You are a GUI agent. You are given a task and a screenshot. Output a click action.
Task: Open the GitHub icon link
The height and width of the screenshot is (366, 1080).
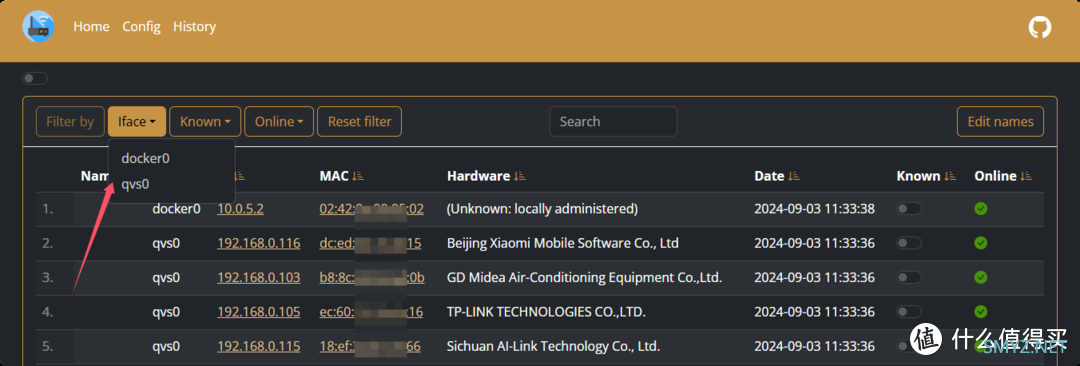point(1039,27)
